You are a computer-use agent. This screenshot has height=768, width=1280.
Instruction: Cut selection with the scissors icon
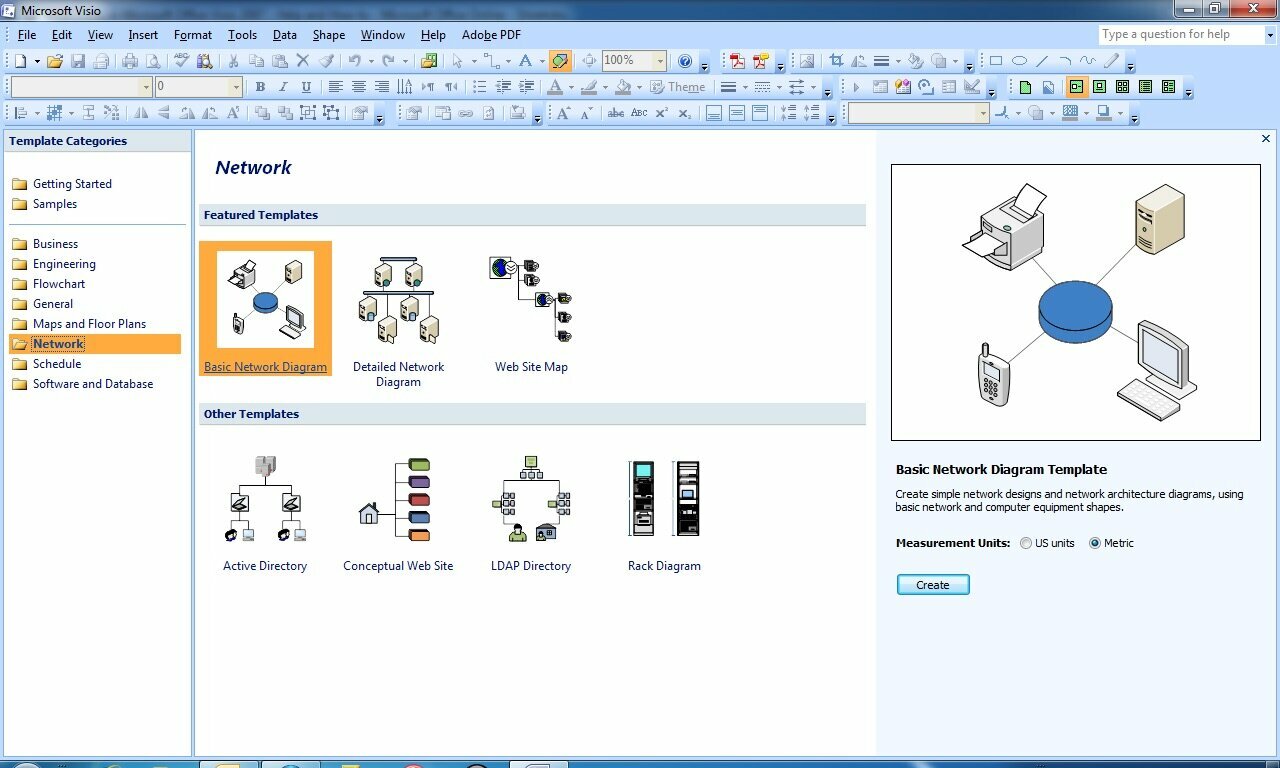tap(233, 61)
